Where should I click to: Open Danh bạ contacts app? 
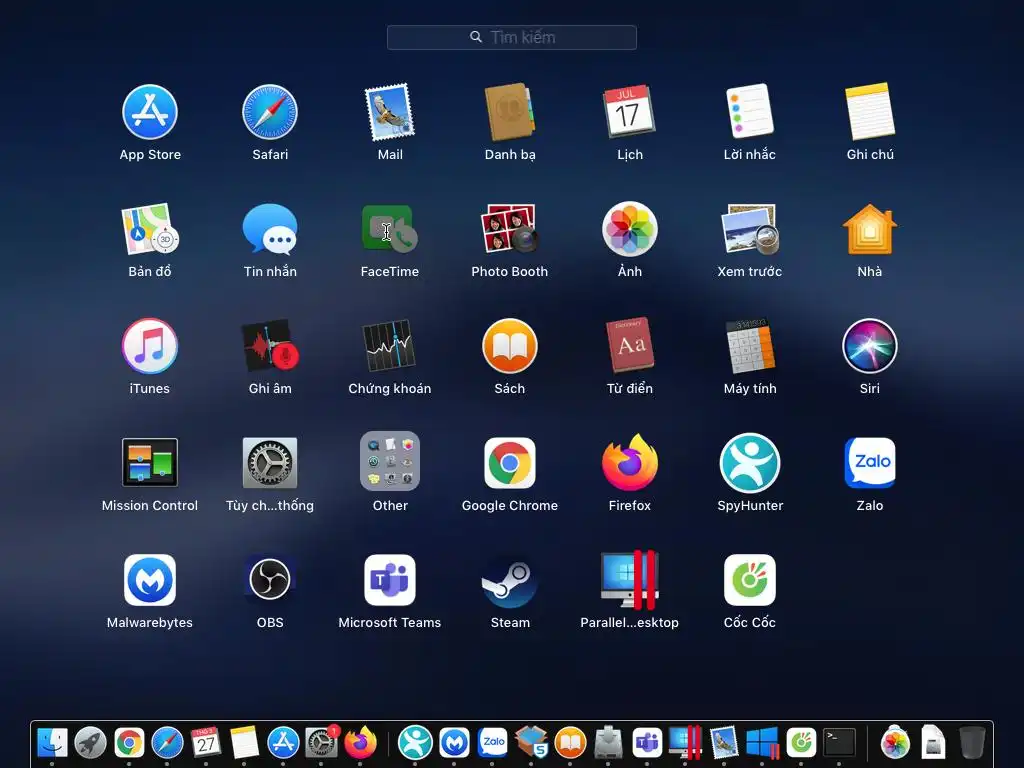[x=509, y=112]
